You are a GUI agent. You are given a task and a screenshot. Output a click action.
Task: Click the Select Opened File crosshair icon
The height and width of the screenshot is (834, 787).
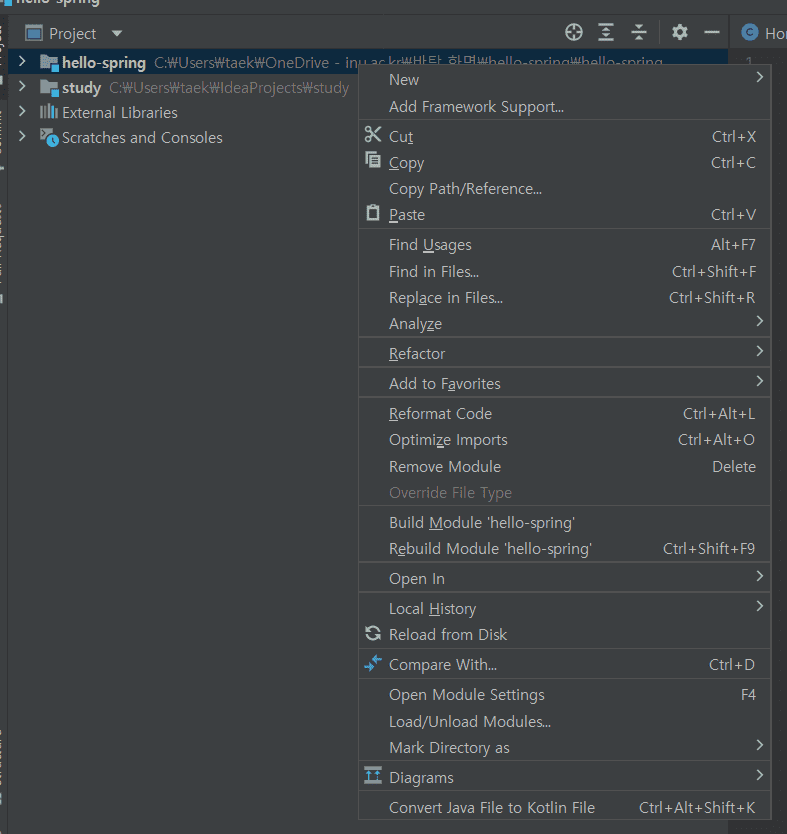pos(573,32)
